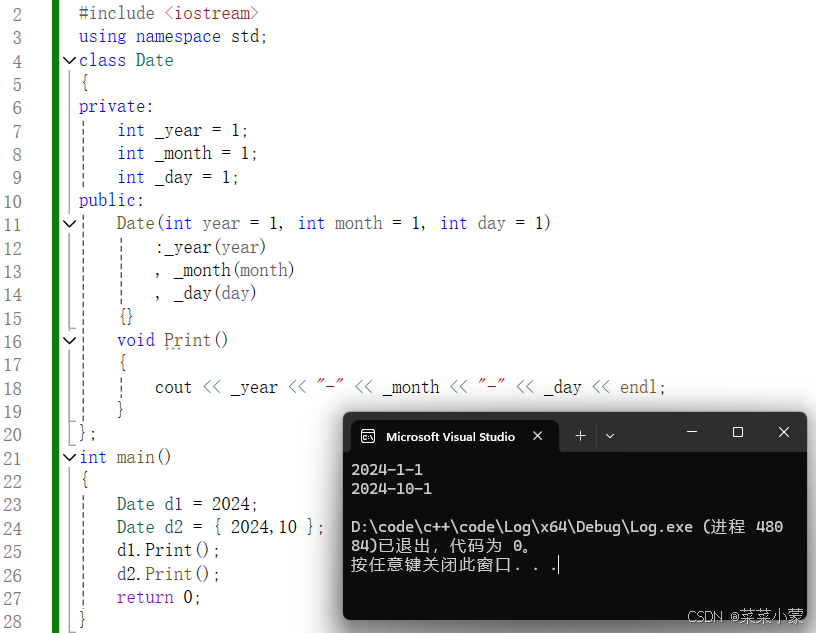The height and width of the screenshot is (633, 816).
Task: Collapse the void Print function block
Action: coord(69,340)
